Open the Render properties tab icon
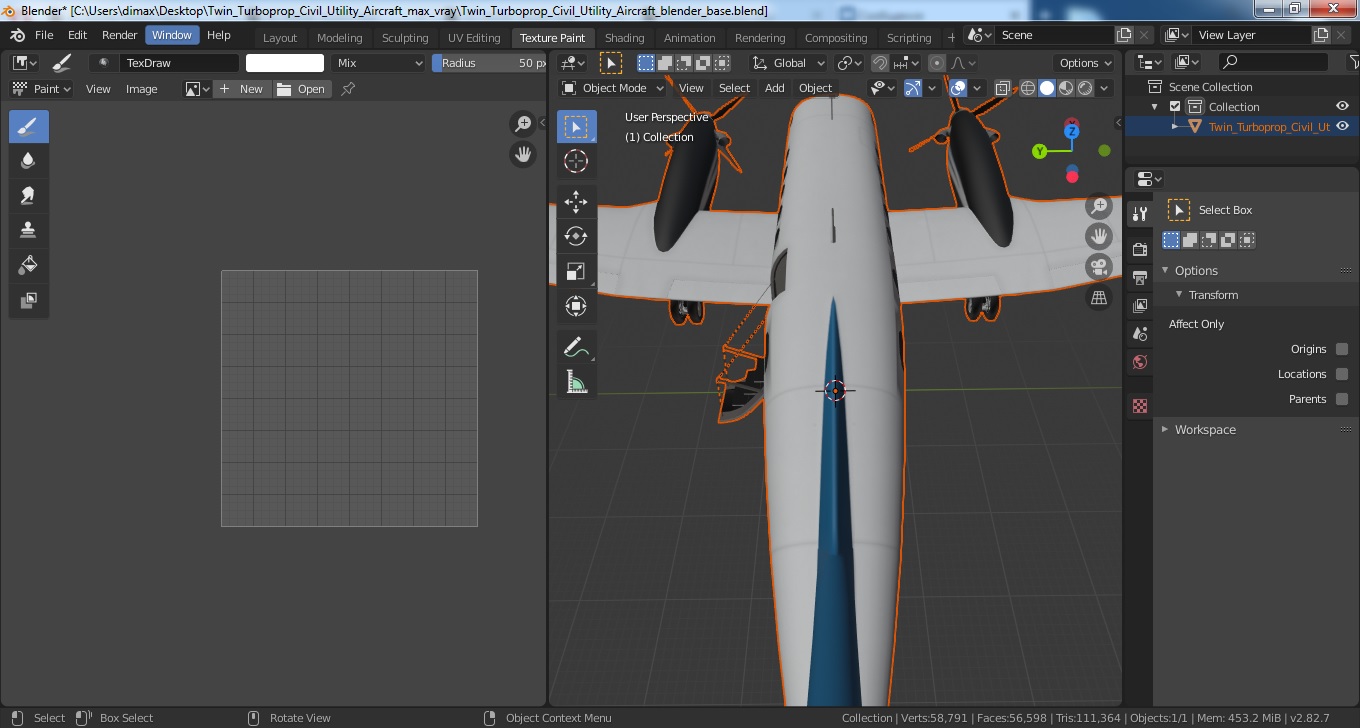 click(x=1139, y=249)
